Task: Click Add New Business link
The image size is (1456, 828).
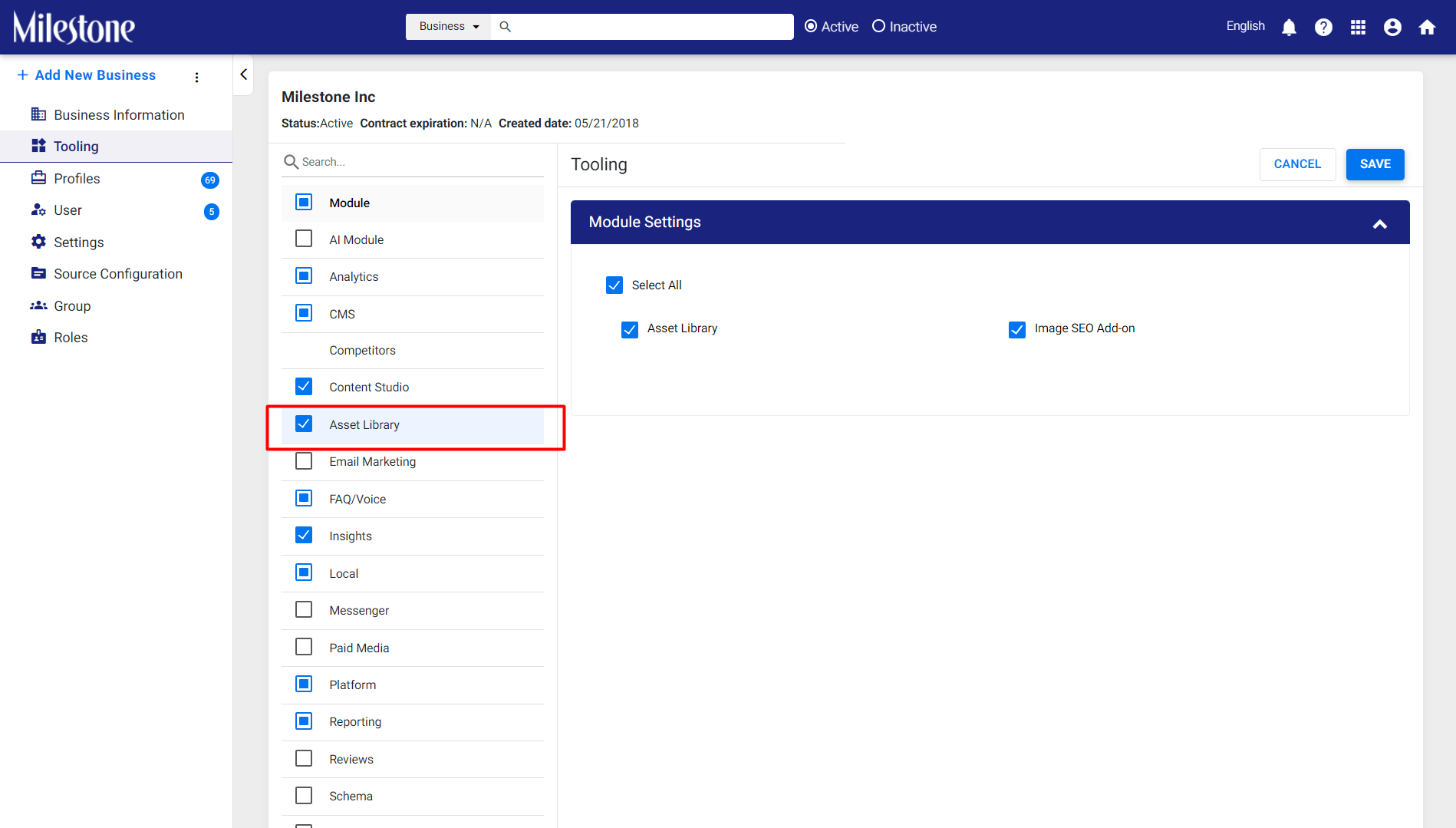Action: coord(95,75)
